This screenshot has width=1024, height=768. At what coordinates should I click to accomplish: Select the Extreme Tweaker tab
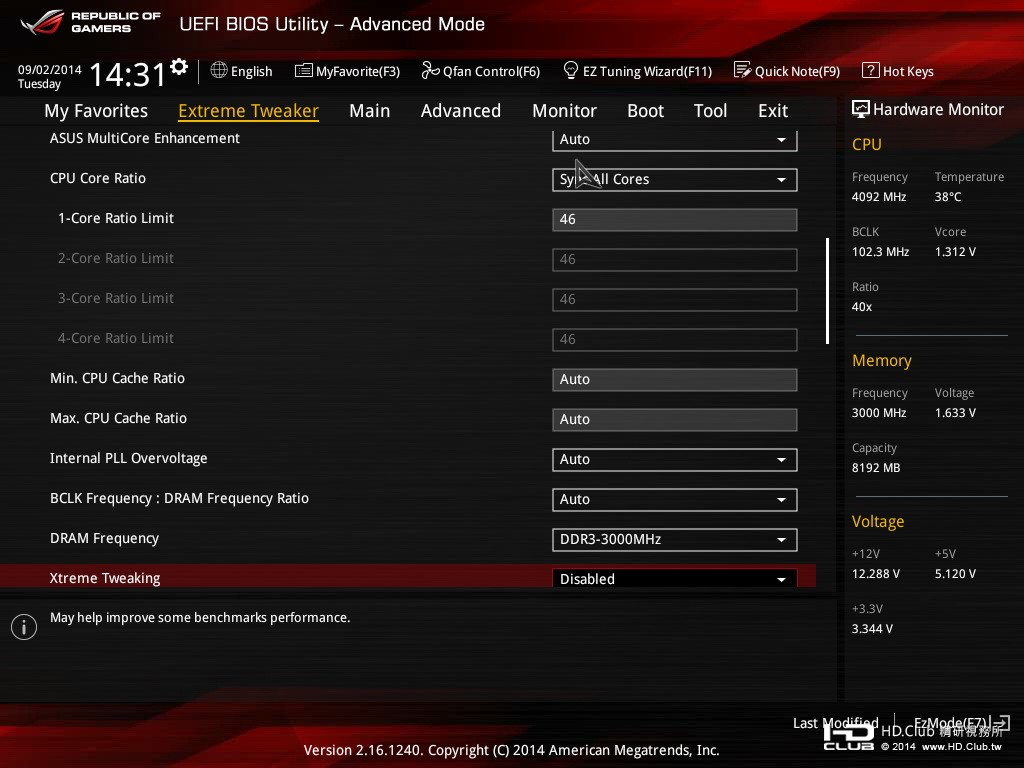pos(248,111)
